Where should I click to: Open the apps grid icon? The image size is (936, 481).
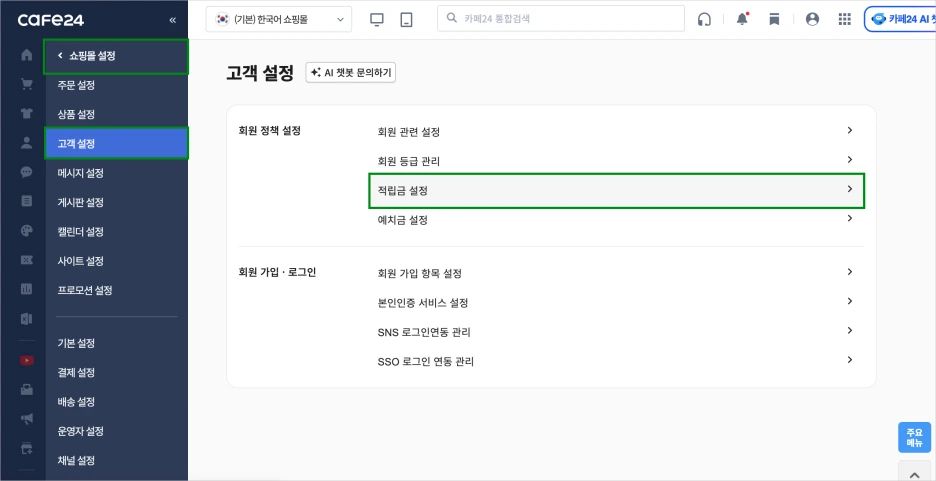(x=844, y=19)
